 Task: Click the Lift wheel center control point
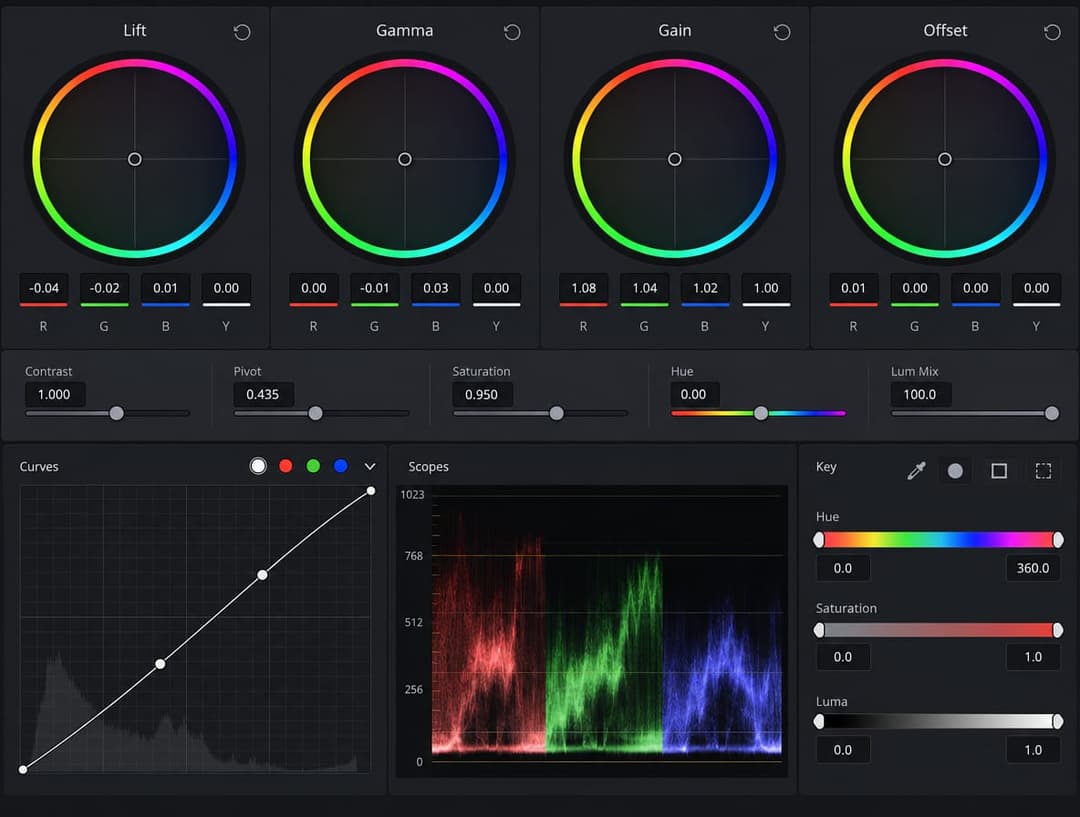click(x=135, y=159)
